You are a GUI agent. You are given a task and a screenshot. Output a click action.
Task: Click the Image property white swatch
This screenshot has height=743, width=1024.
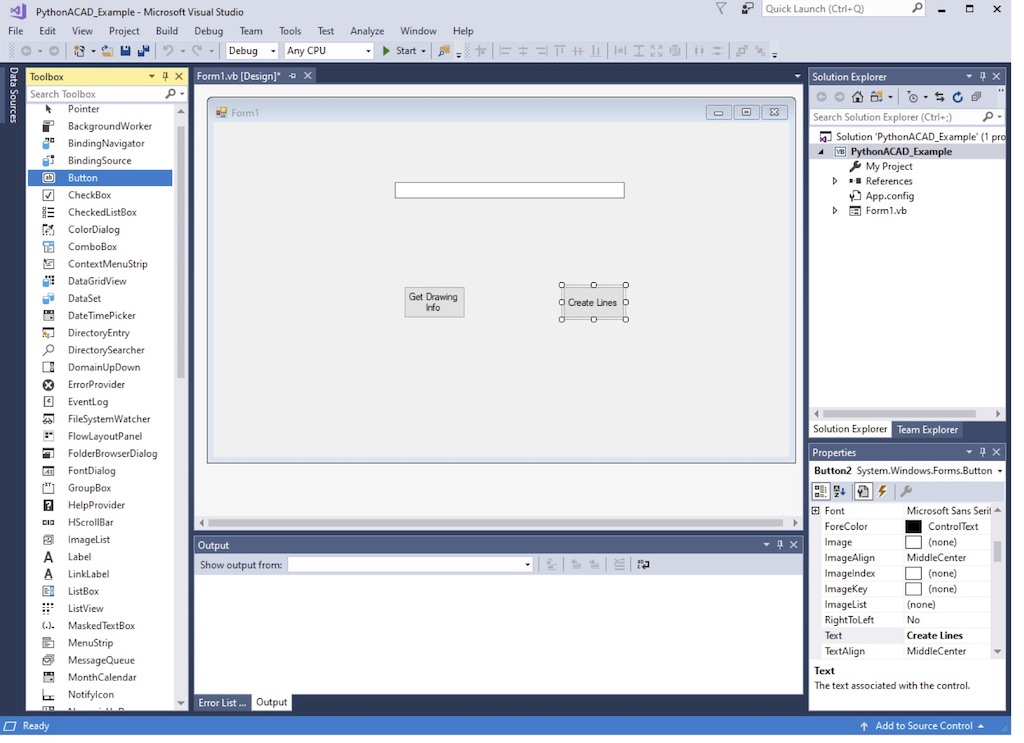pyautogui.click(x=913, y=543)
